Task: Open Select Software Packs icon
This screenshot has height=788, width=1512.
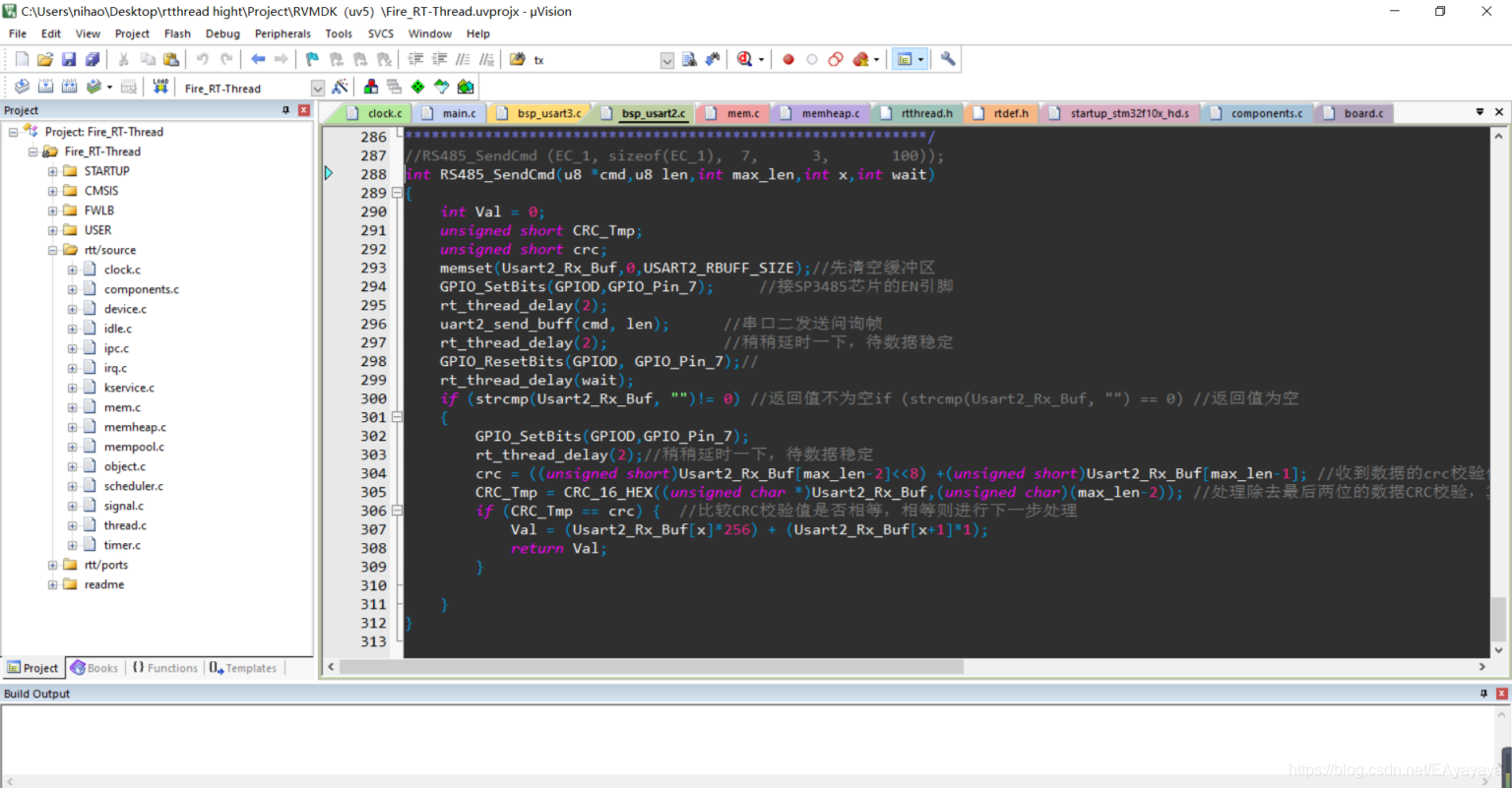Action: coord(442,87)
